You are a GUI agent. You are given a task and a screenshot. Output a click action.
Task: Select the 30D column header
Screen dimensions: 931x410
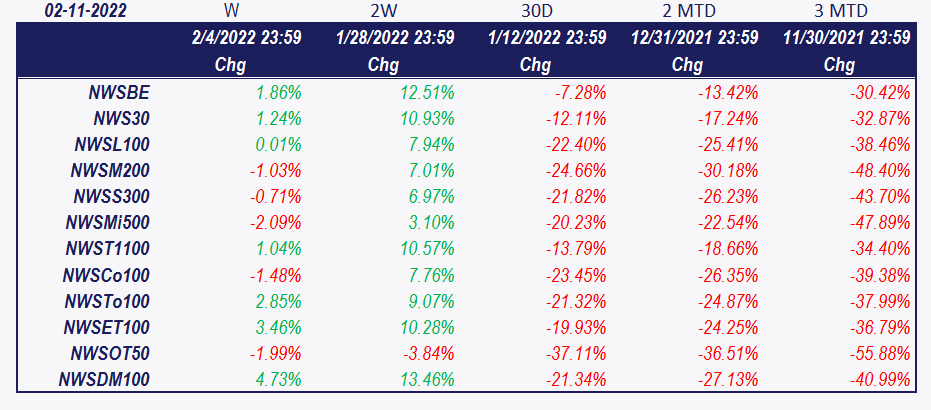[x=536, y=11]
